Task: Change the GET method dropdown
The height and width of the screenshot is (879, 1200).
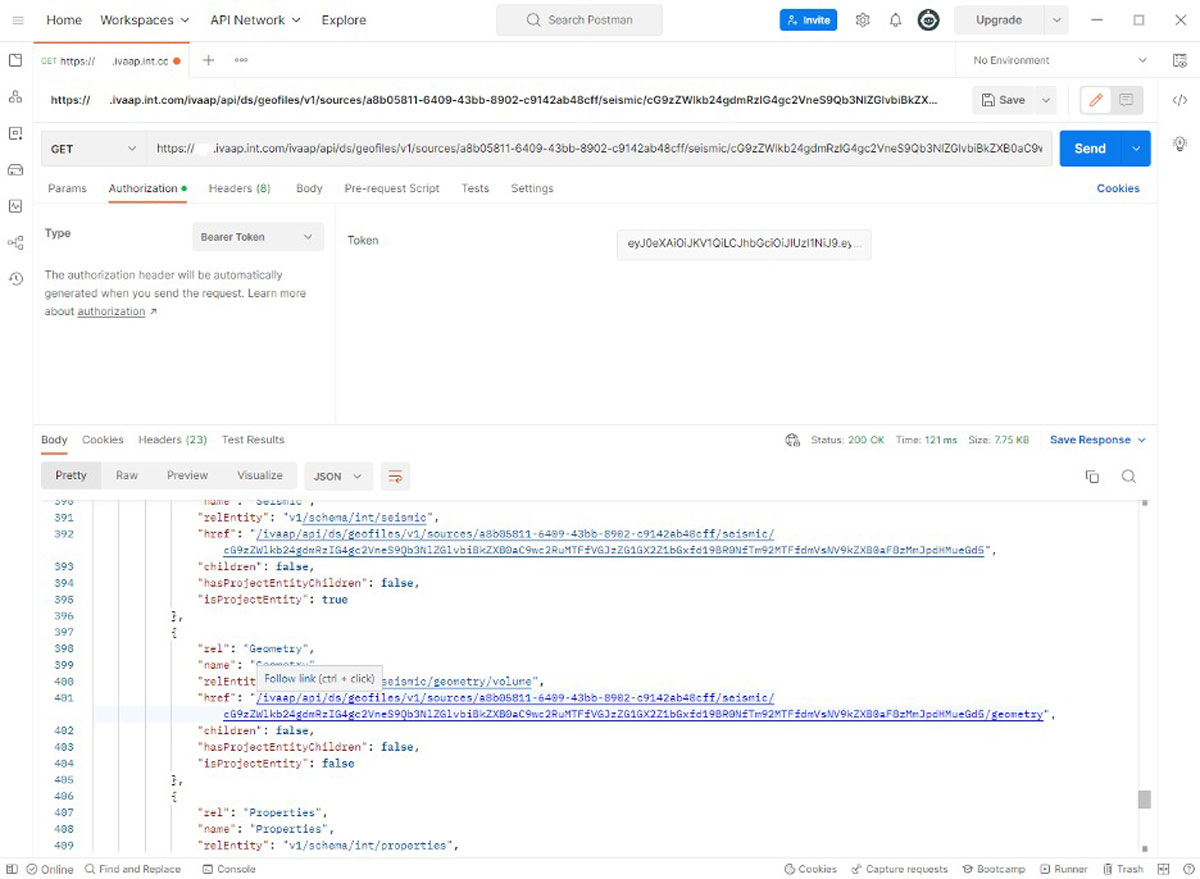Action: point(94,149)
